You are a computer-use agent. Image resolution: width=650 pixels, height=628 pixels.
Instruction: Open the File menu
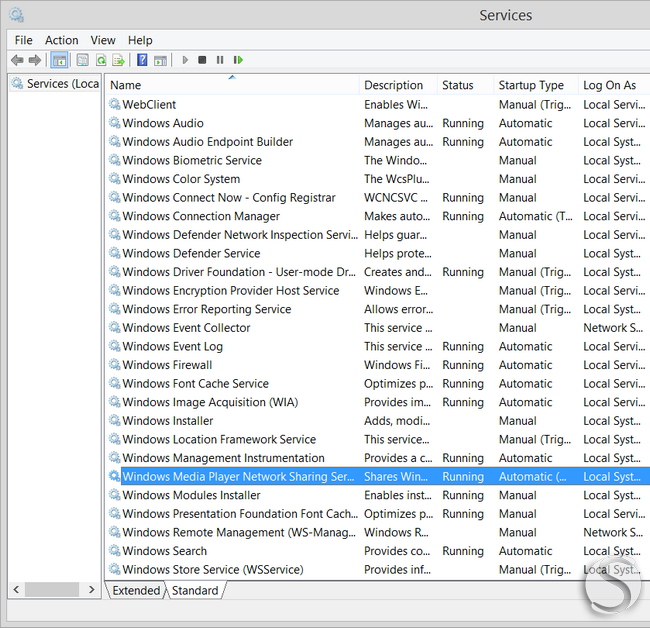[x=23, y=40]
